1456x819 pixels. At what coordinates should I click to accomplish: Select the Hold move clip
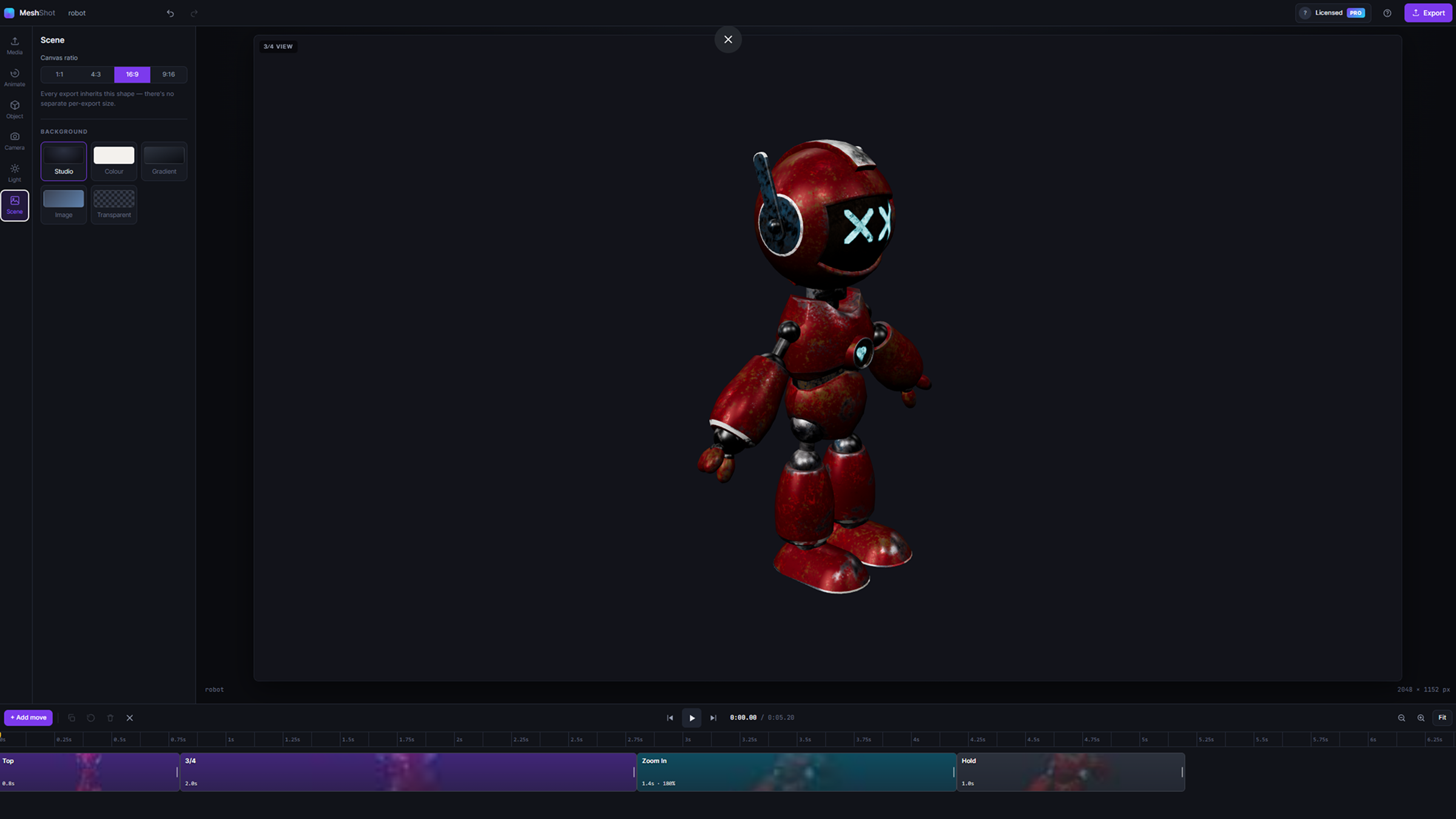1071,772
